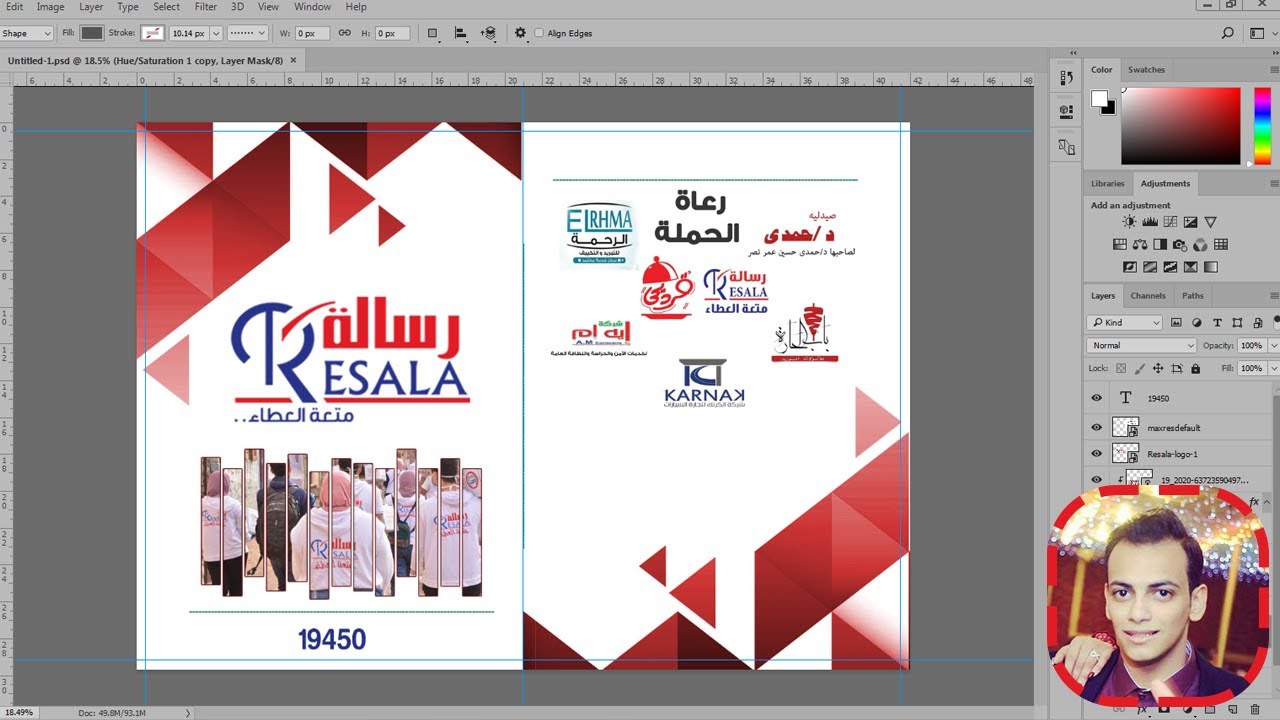This screenshot has height=720, width=1280.
Task: Click the zoom percentage field 18.49%
Action: [x=19, y=712]
